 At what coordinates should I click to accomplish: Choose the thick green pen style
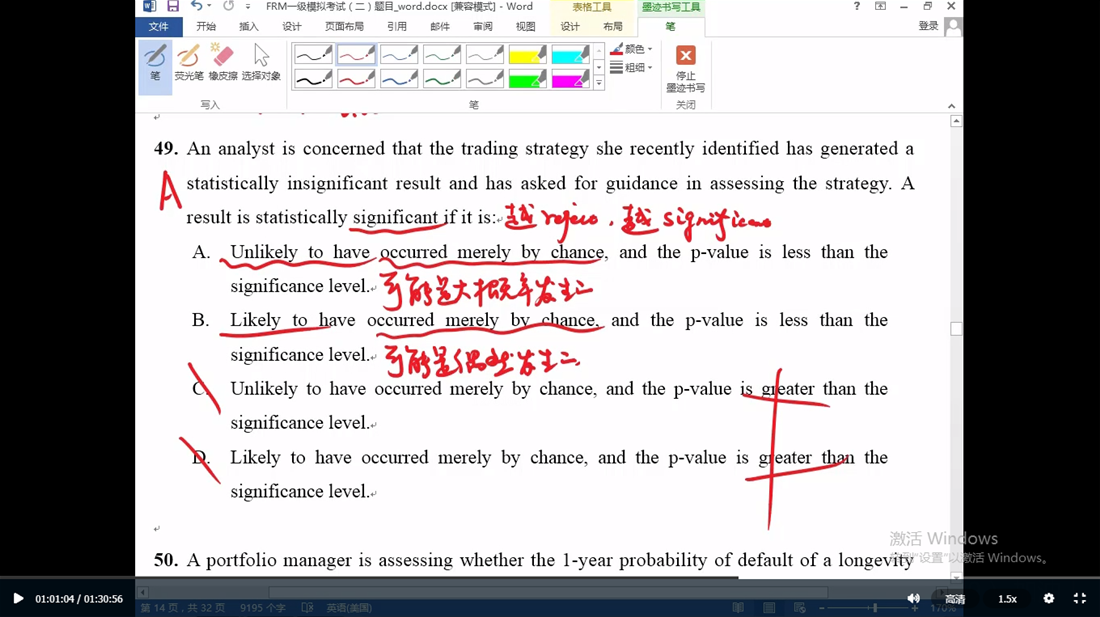pyautogui.click(x=441, y=79)
